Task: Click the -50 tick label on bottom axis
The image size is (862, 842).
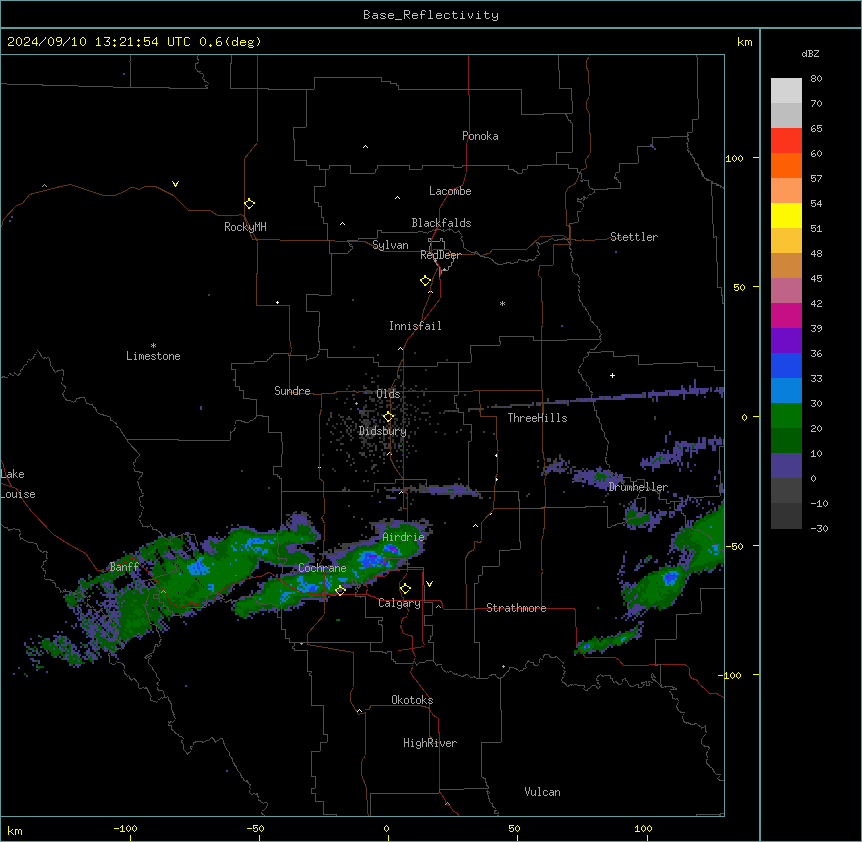Action: tap(255, 828)
